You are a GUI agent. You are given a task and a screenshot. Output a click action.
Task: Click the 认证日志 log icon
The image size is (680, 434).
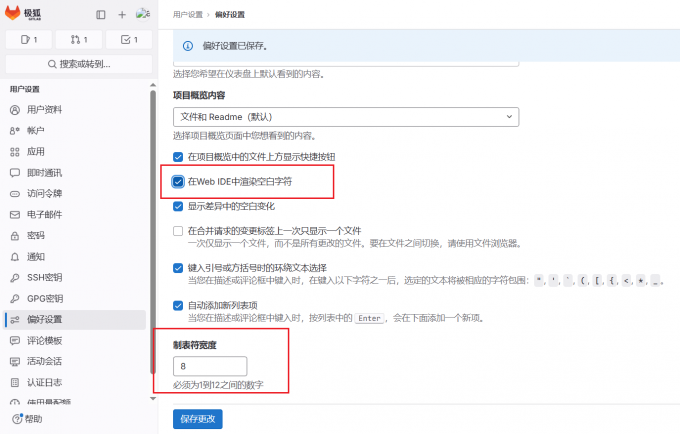coord(15,382)
